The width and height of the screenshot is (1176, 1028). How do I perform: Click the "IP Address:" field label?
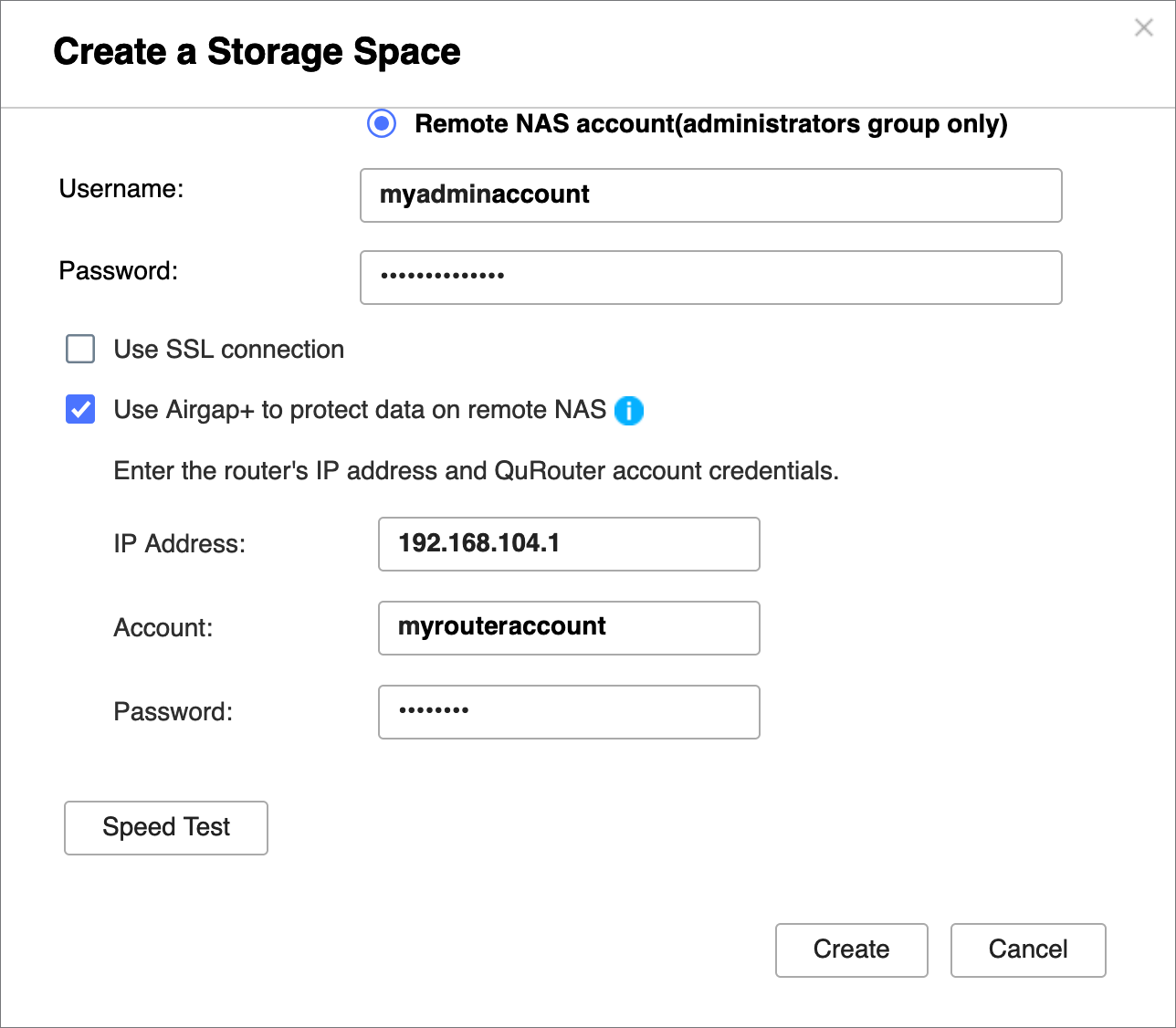[179, 544]
